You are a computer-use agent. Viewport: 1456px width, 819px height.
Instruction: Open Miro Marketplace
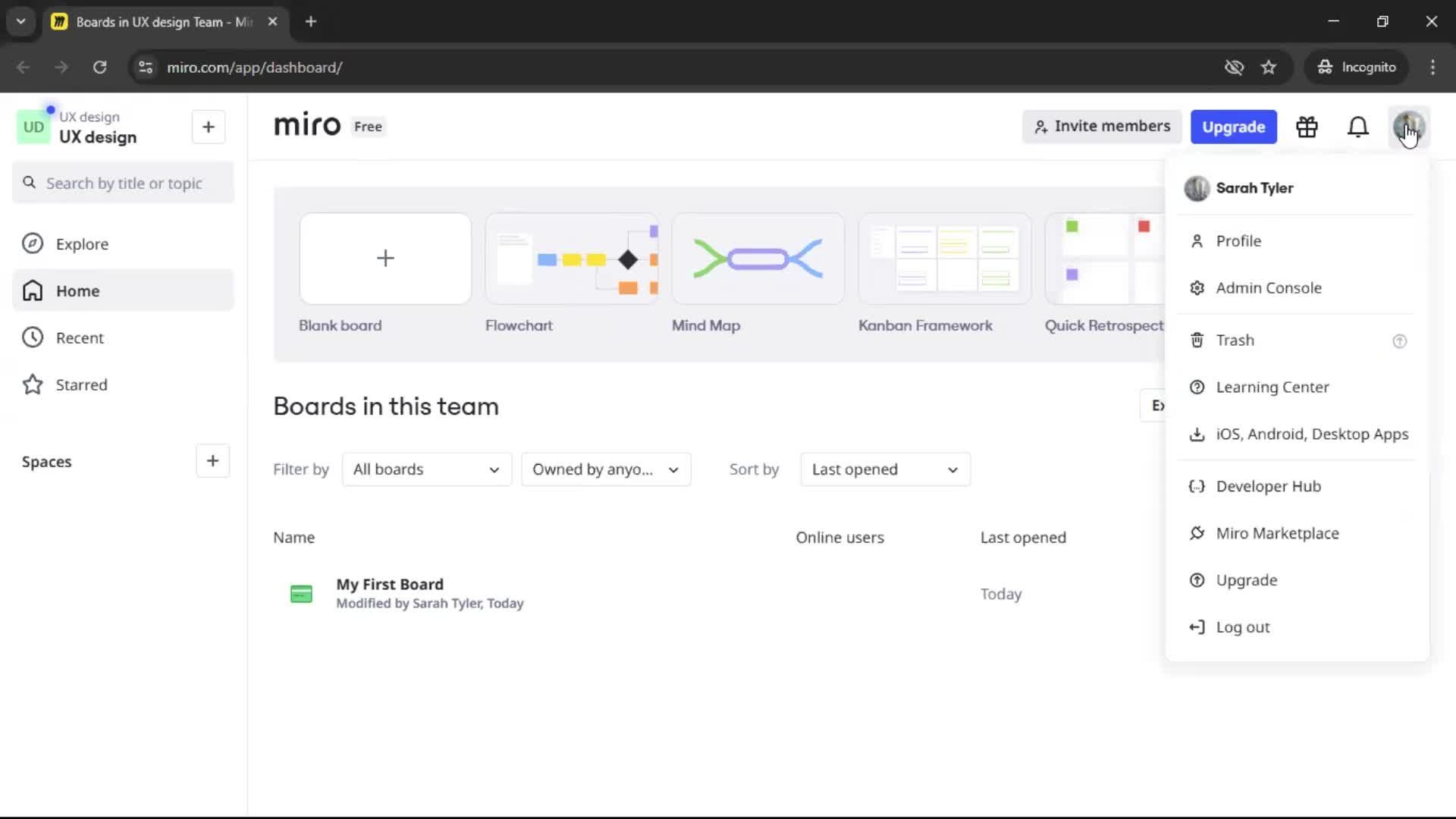tap(1297, 534)
